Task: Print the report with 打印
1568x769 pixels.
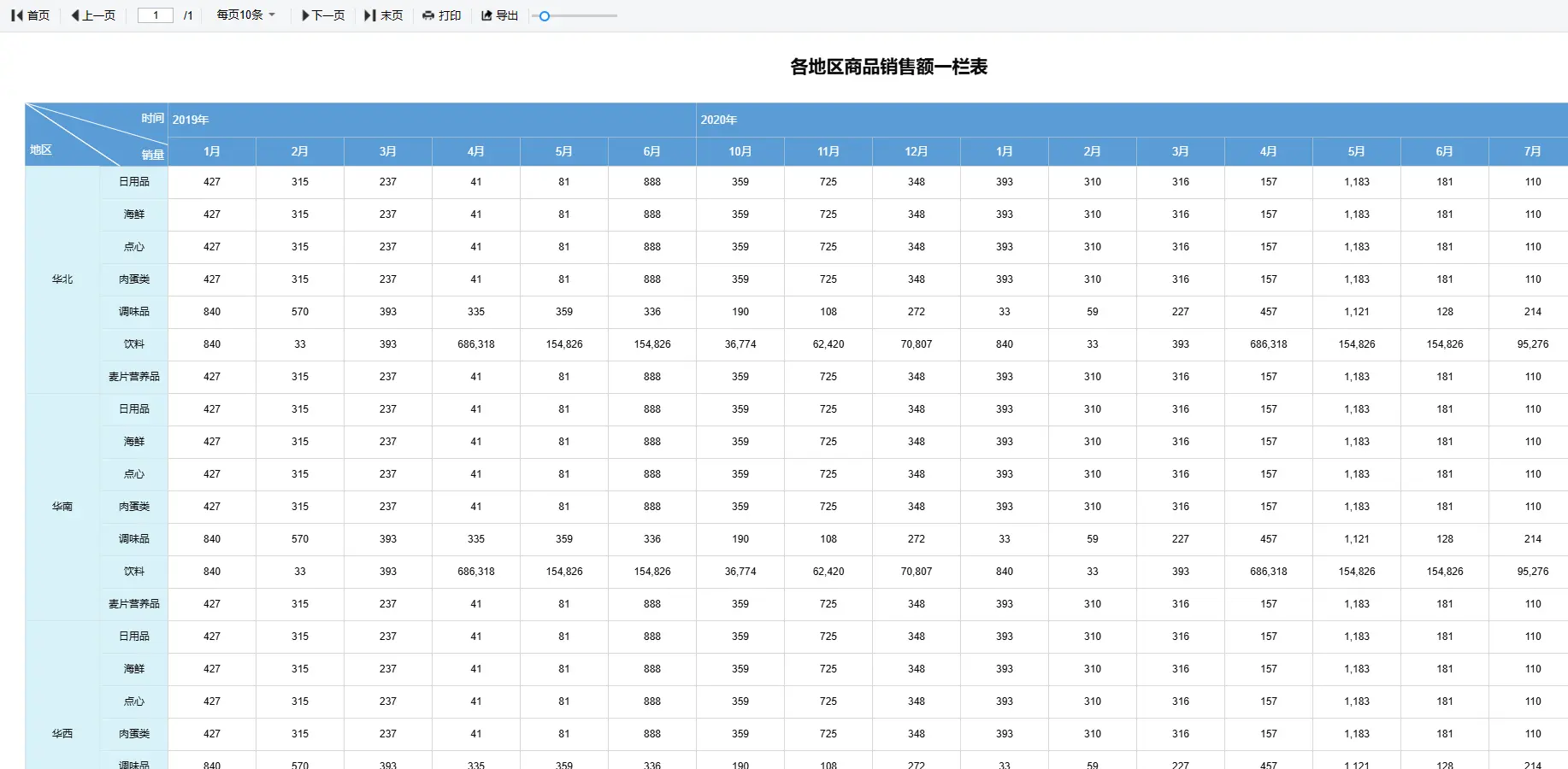Action: tap(442, 15)
